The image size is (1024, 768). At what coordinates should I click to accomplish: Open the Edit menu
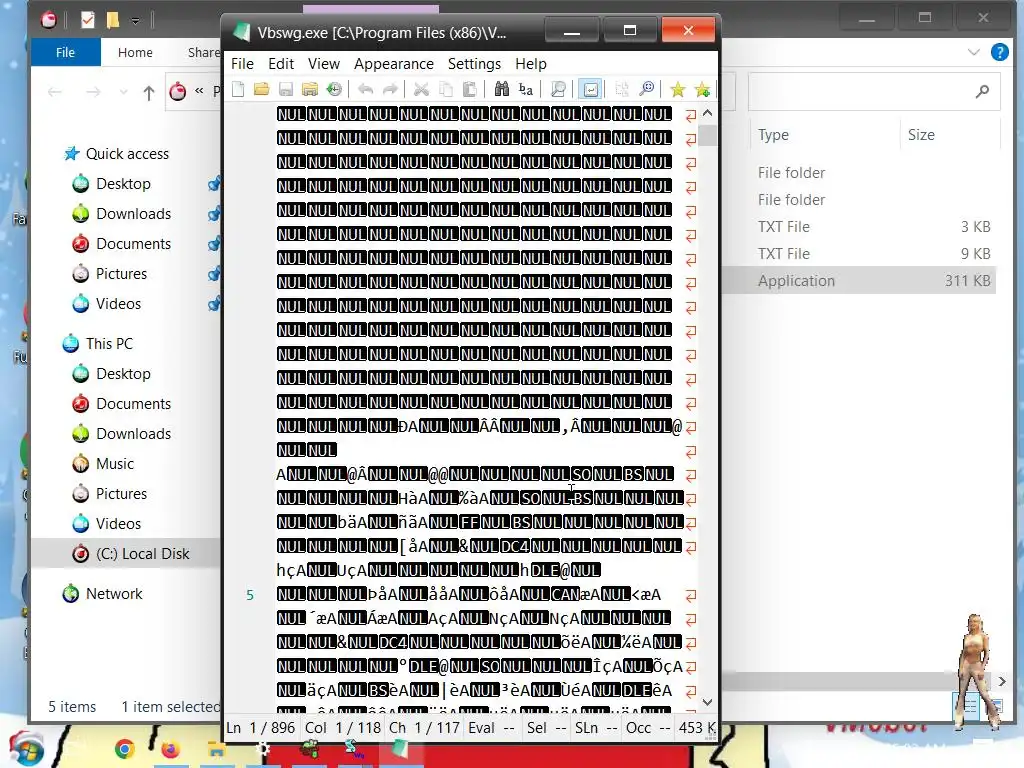click(x=281, y=64)
